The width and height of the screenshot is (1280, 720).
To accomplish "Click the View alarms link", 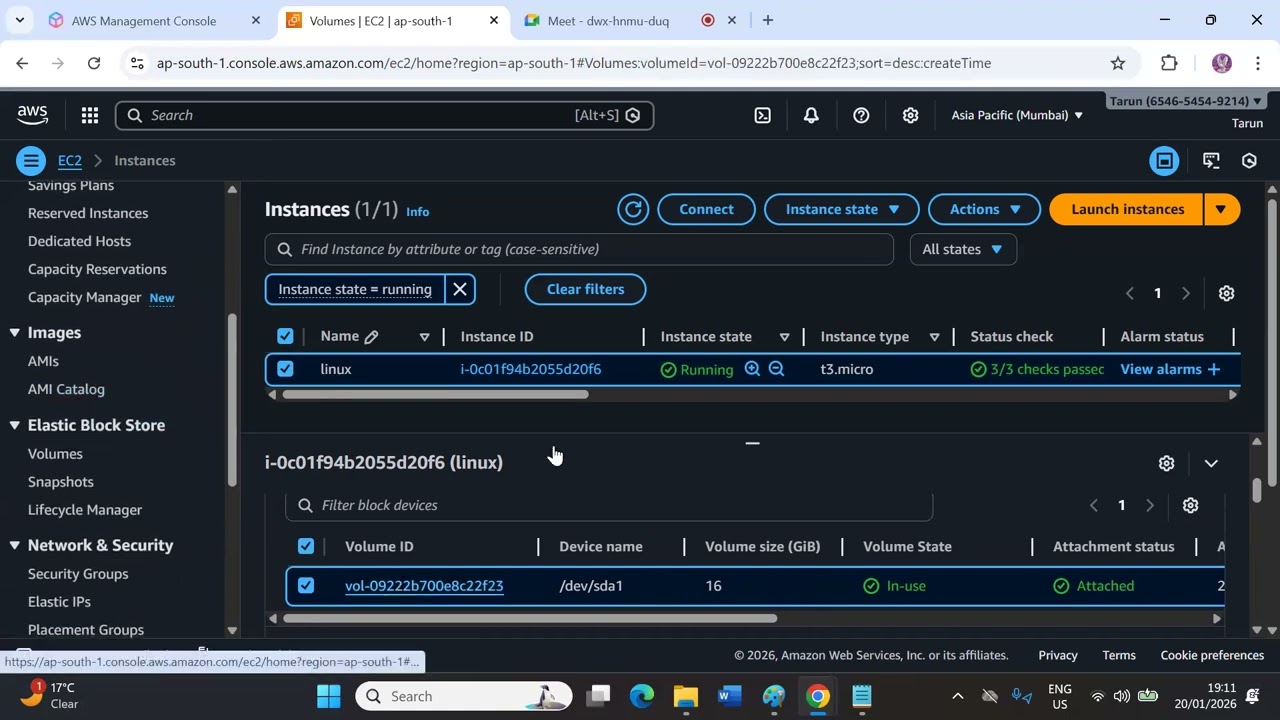I will tap(1170, 369).
